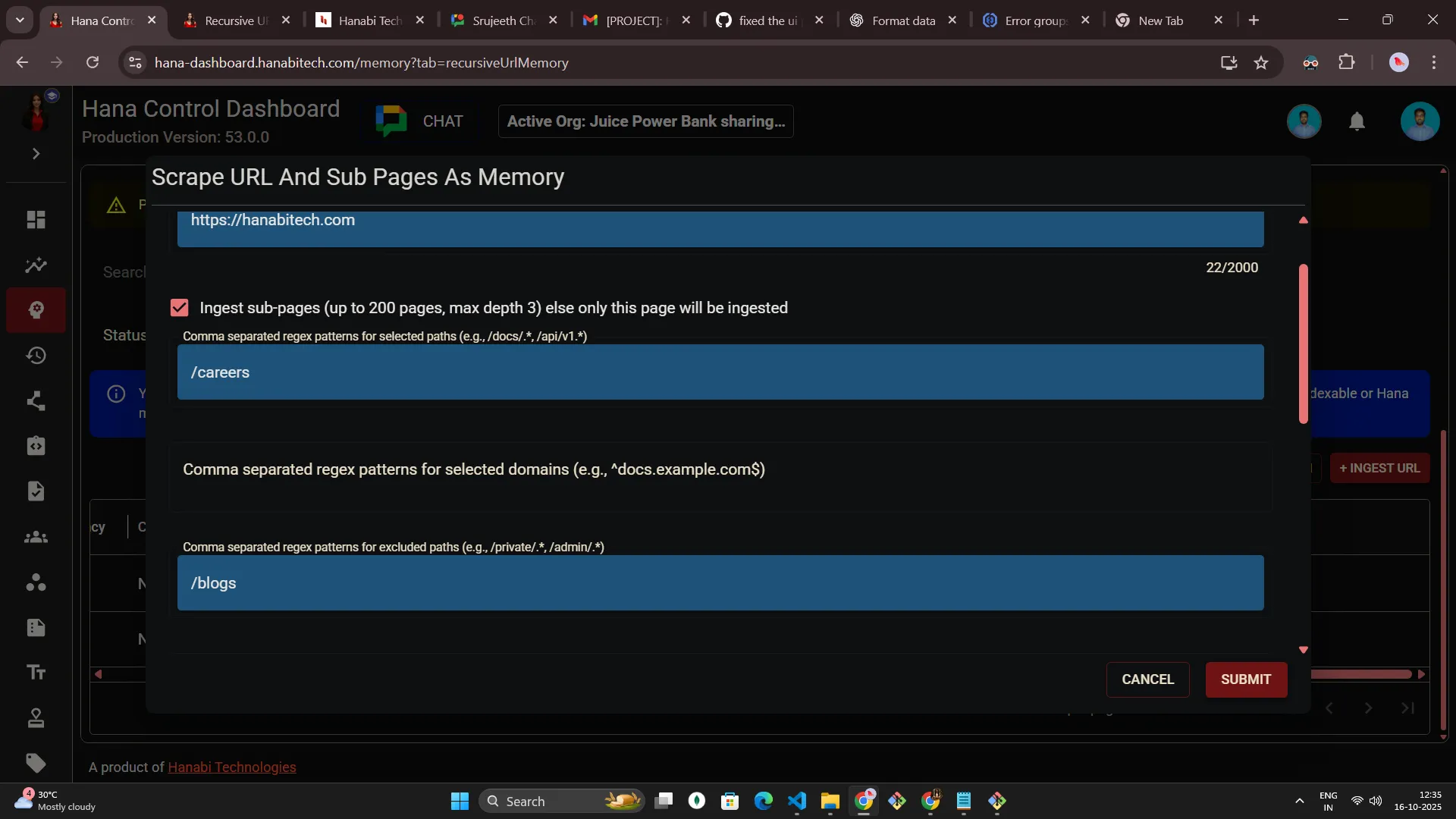Image resolution: width=1456 pixels, height=819 pixels.
Task: Uncheck the Ingest sub-pages checkbox
Action: pyautogui.click(x=180, y=308)
